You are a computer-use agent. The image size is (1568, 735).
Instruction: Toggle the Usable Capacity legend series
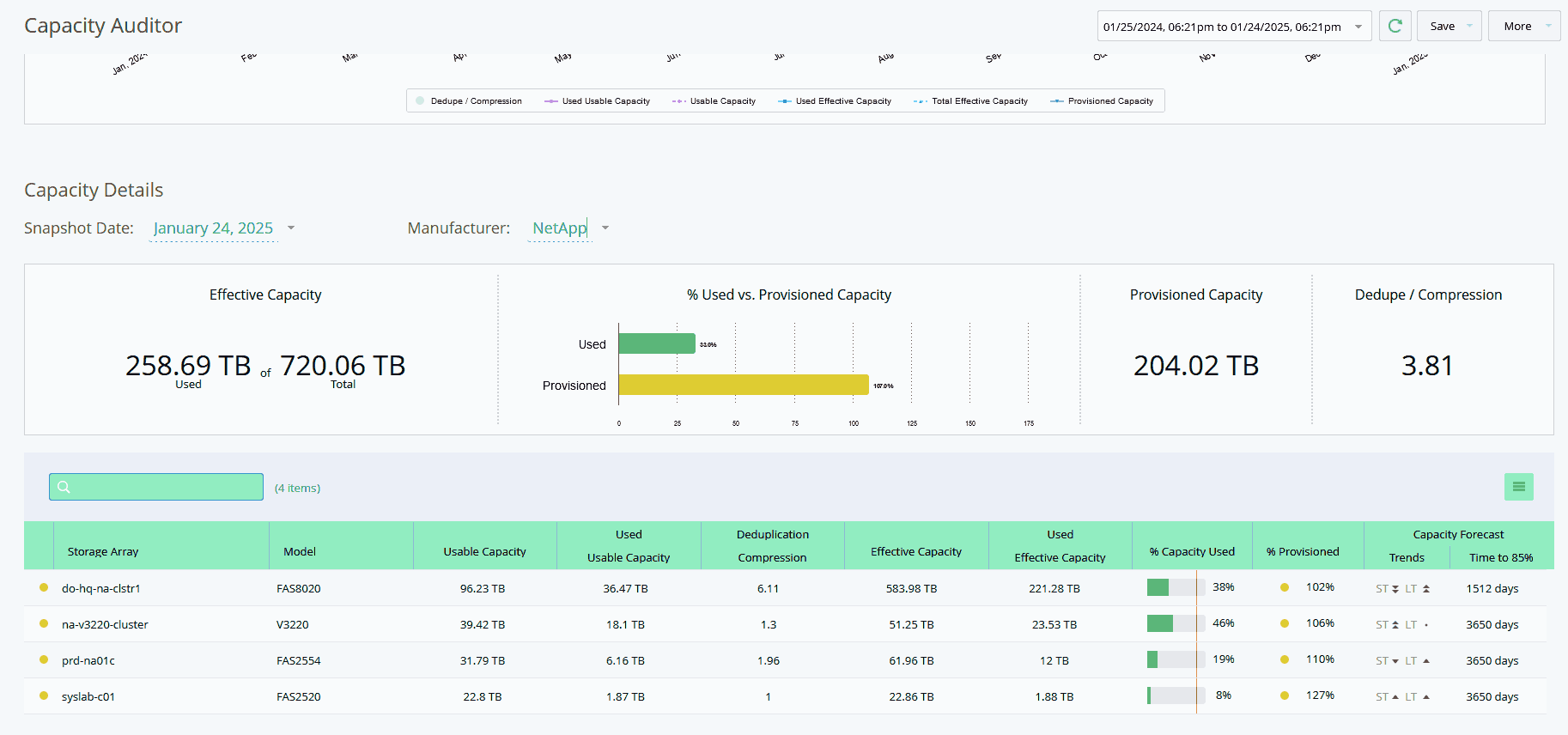click(x=714, y=101)
